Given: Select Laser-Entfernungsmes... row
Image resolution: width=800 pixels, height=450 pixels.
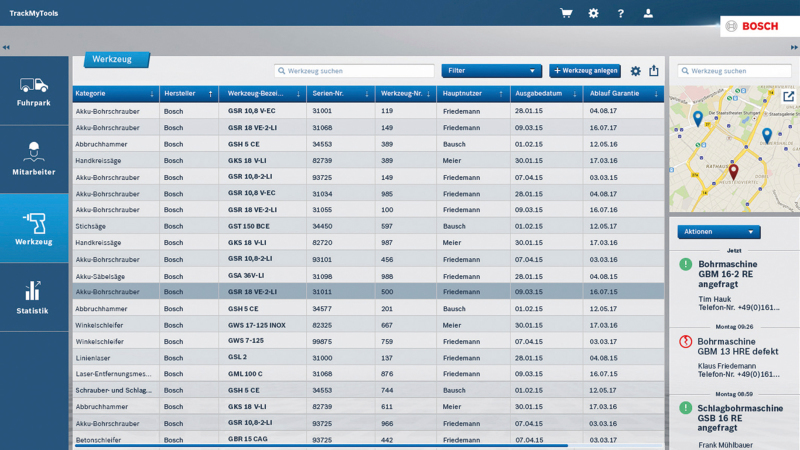Looking at the screenshot, I should tap(368, 374).
